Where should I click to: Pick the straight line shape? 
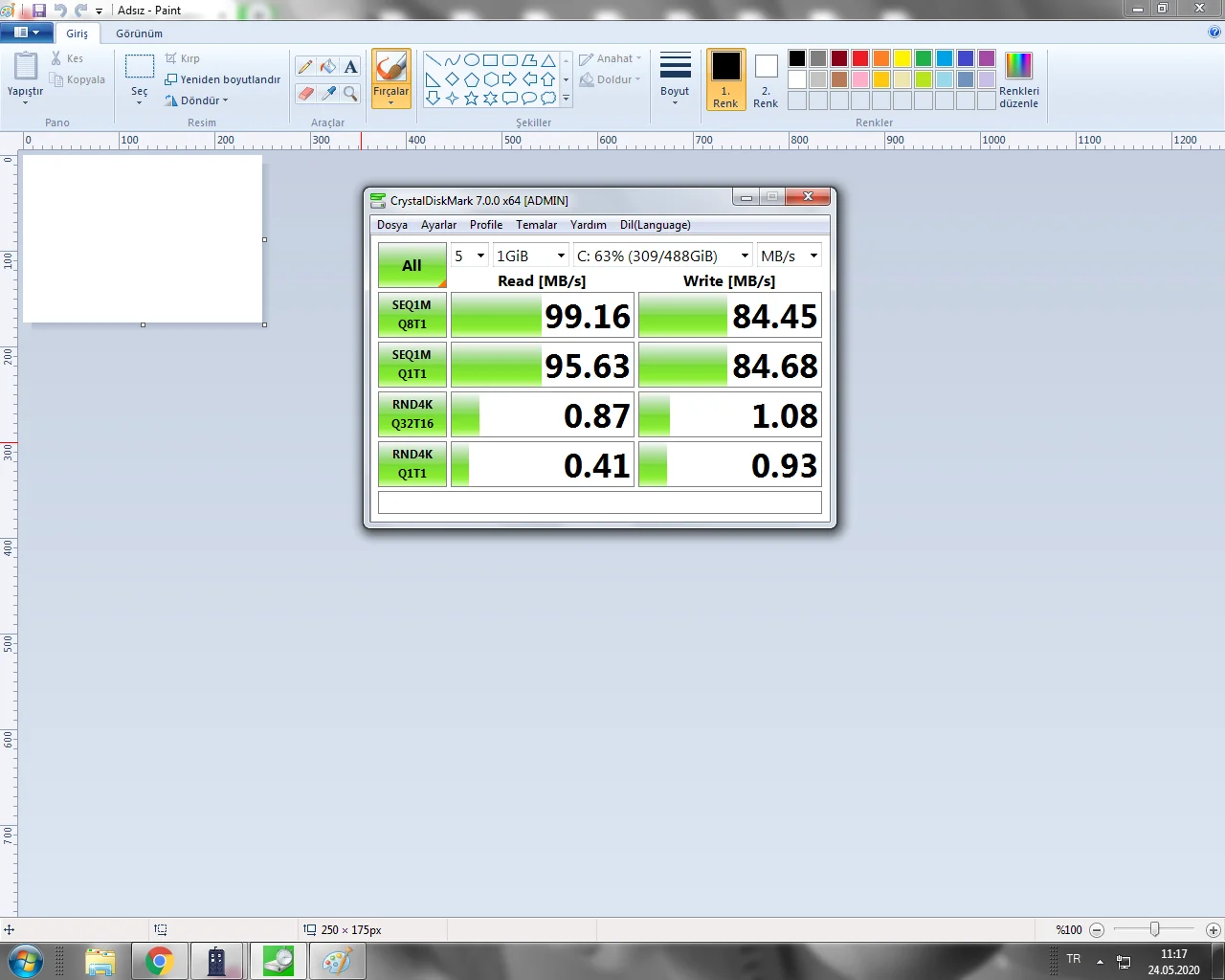tap(433, 60)
